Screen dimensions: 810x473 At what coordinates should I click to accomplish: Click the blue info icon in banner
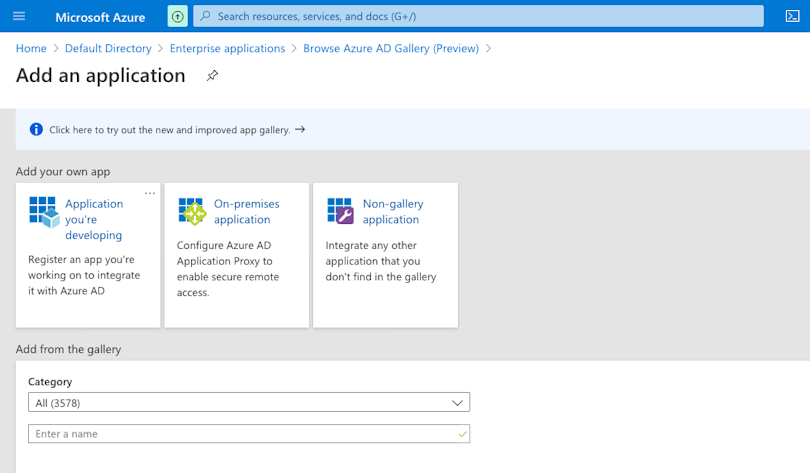tap(36, 130)
